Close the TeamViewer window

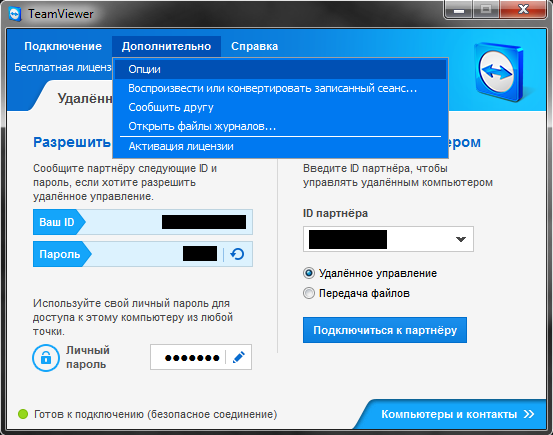[523, 10]
